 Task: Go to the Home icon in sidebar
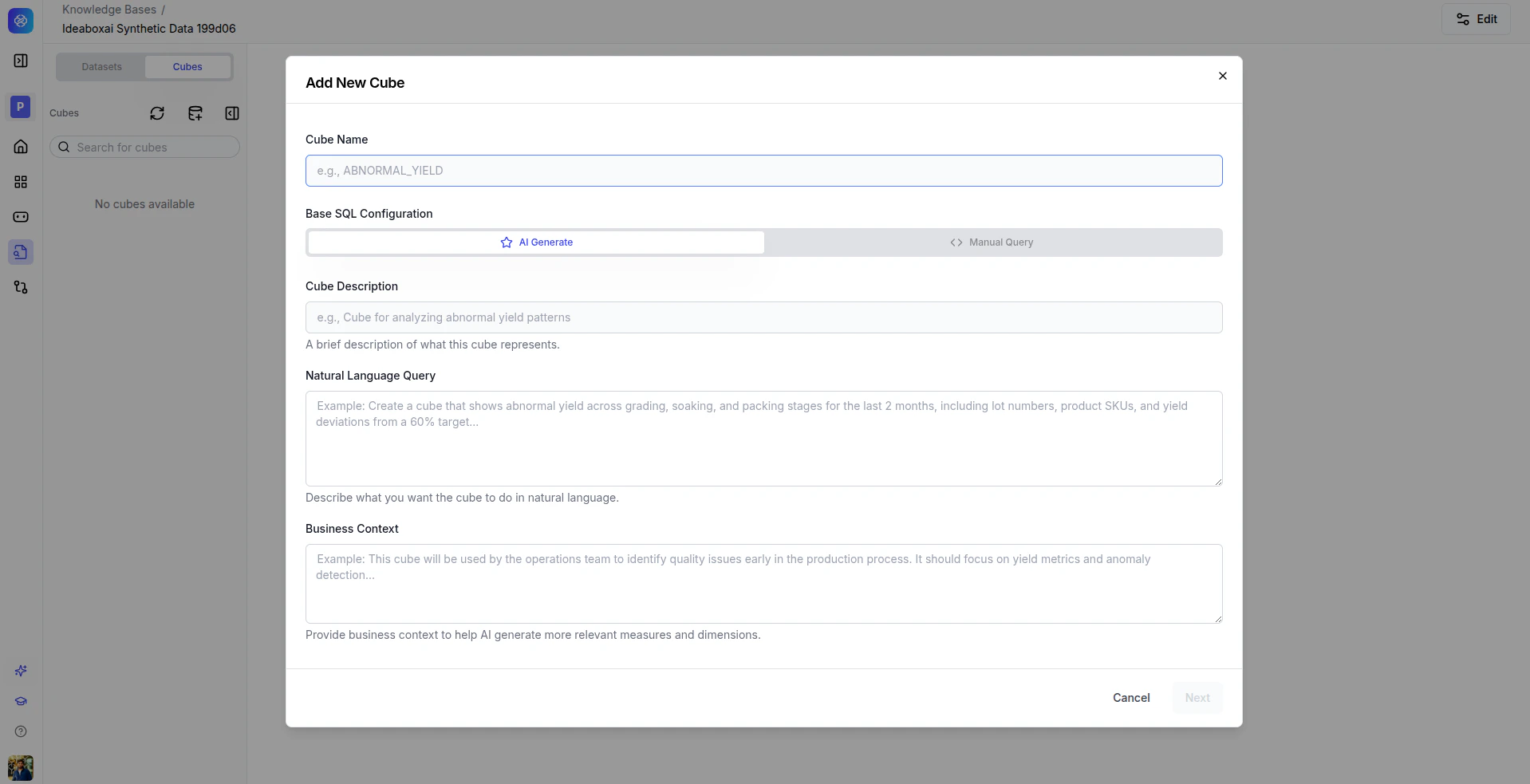(21, 146)
